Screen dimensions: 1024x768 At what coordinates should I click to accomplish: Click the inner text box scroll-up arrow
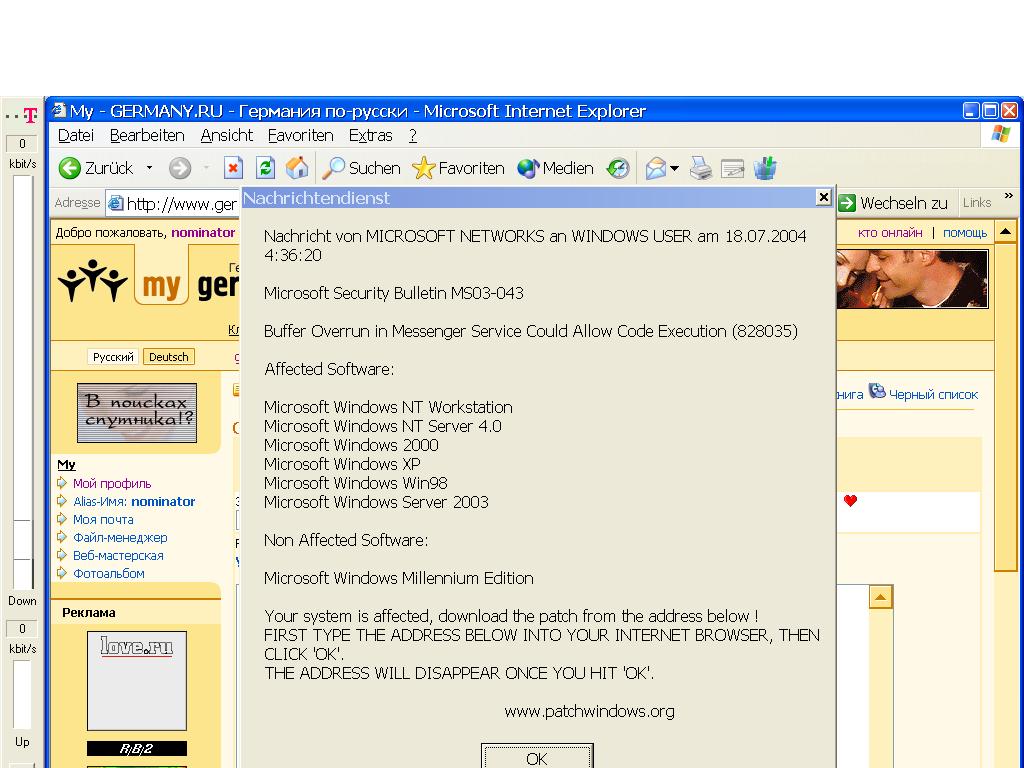(880, 597)
